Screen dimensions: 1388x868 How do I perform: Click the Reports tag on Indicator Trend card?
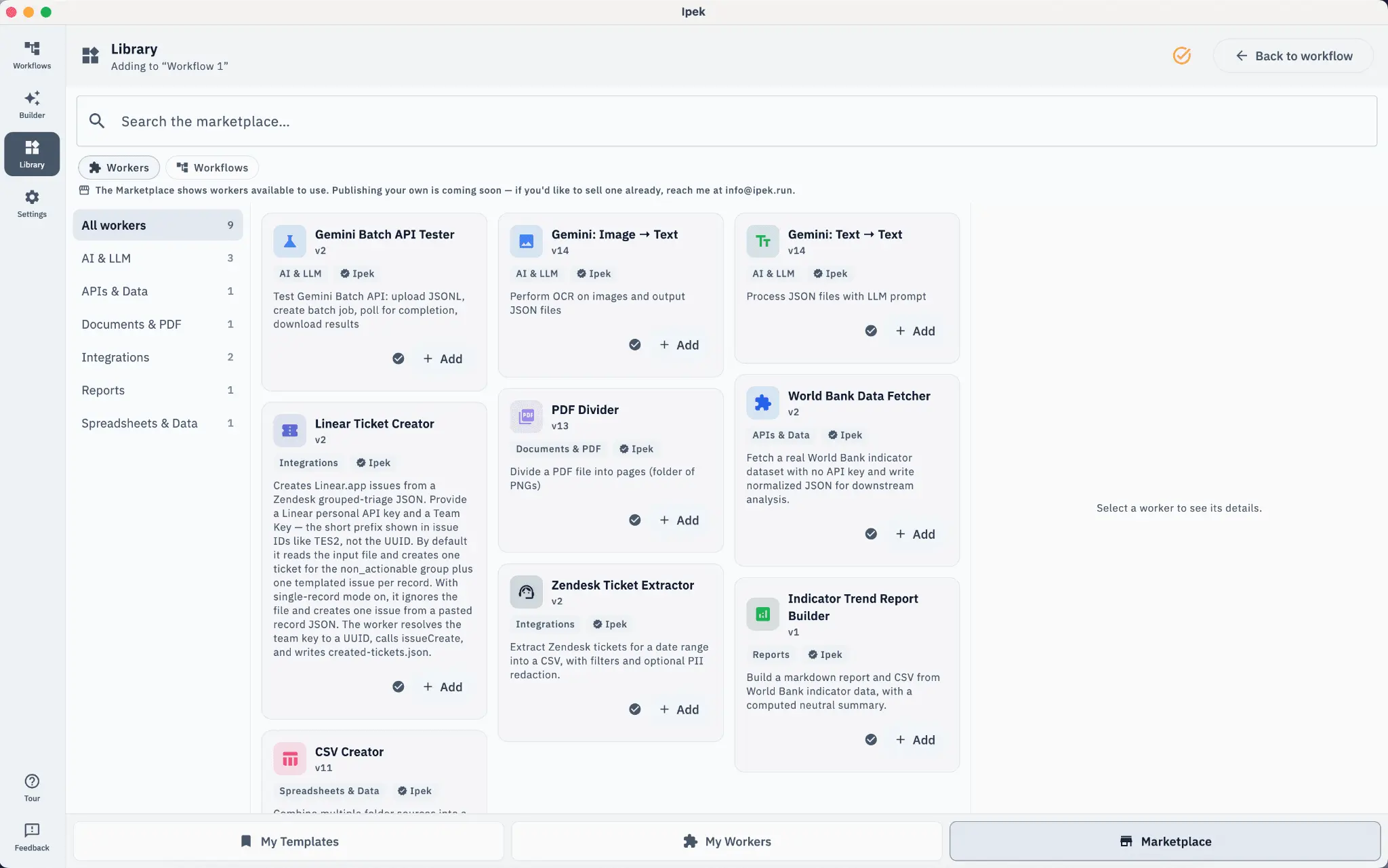(x=771, y=654)
